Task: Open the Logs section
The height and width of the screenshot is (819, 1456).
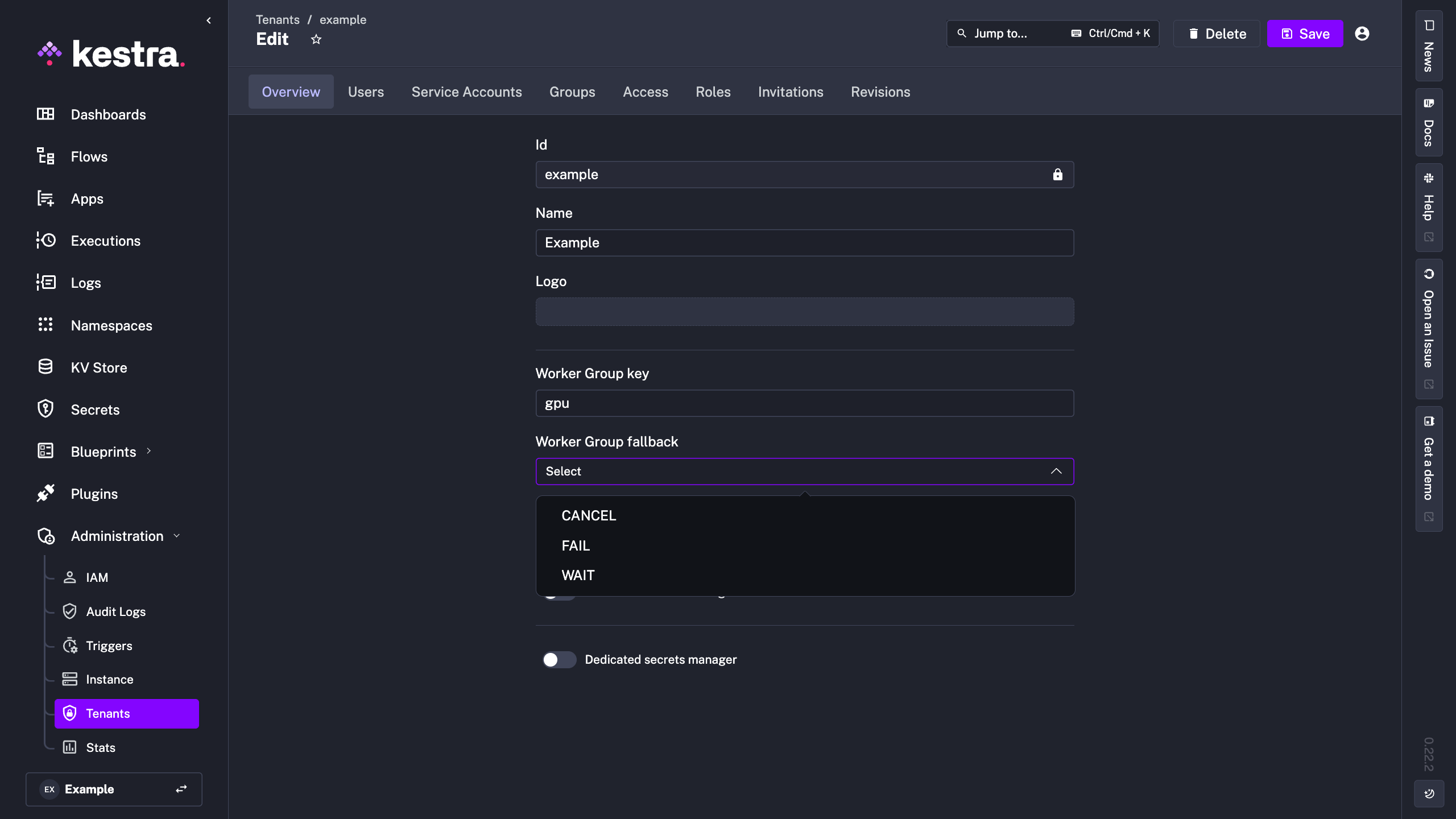Action: 86,283
